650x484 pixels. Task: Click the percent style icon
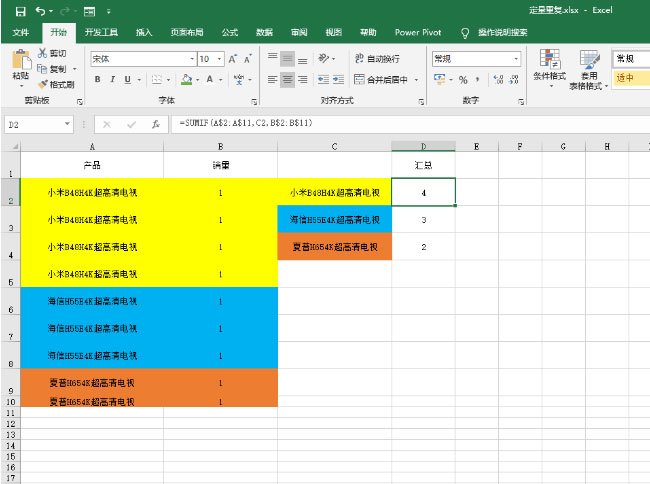click(463, 80)
